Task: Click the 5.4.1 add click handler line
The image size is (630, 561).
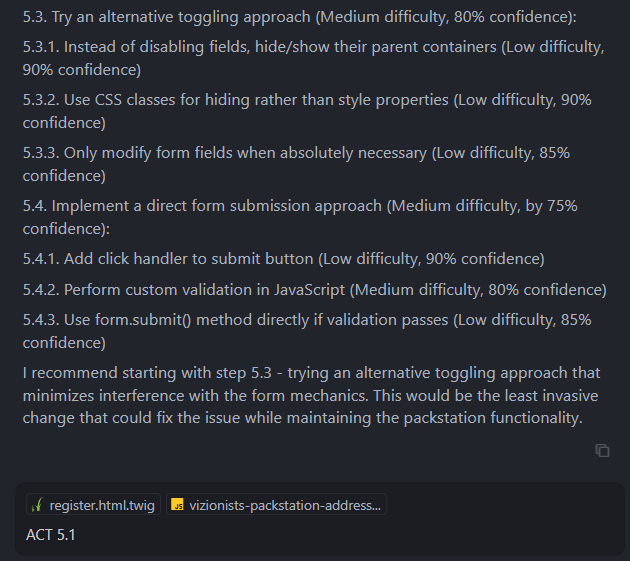Action: coord(284,259)
